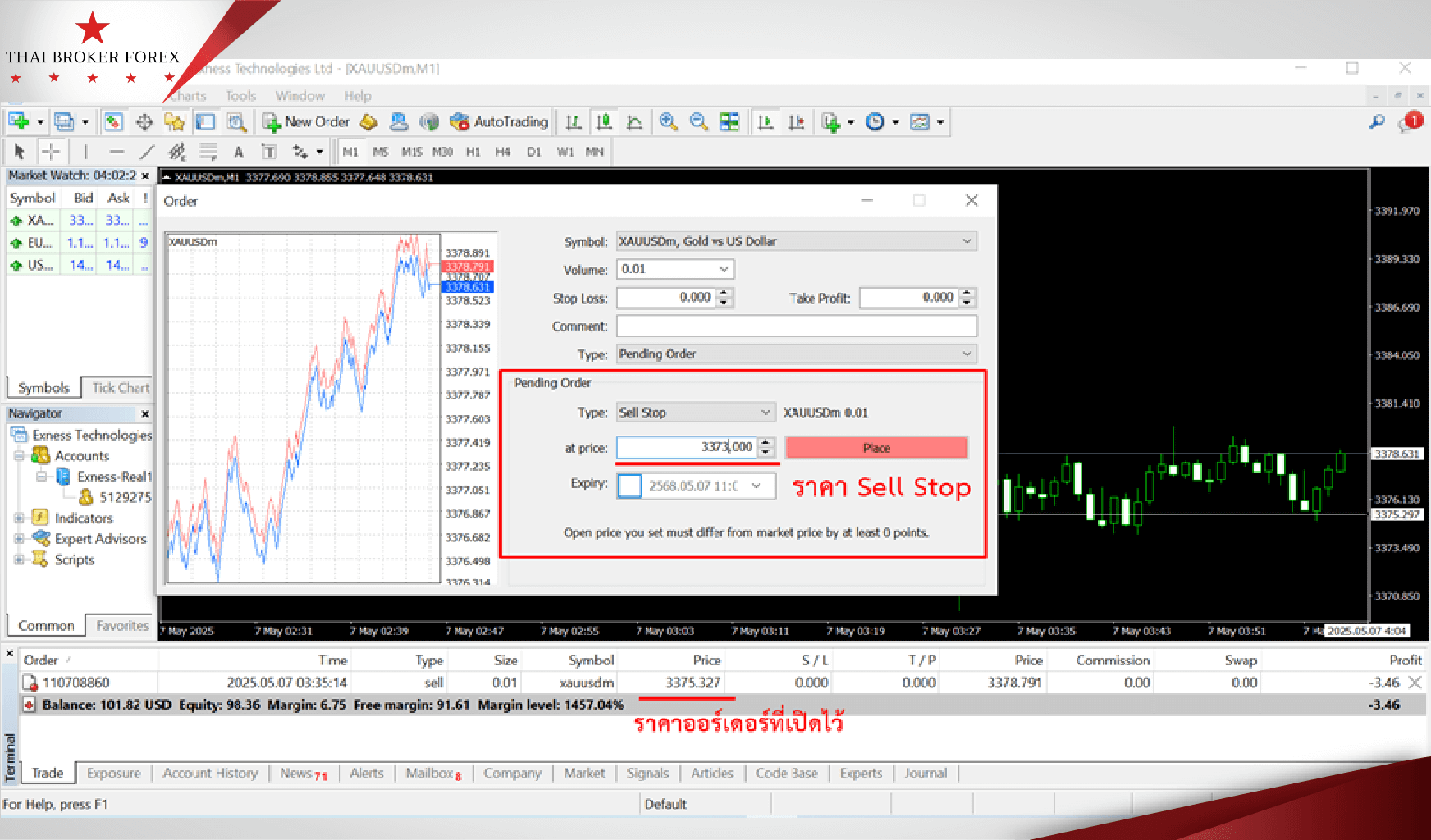Switch chart to candlesticks icon
Screen dimensions: 1431x840
pos(604,122)
